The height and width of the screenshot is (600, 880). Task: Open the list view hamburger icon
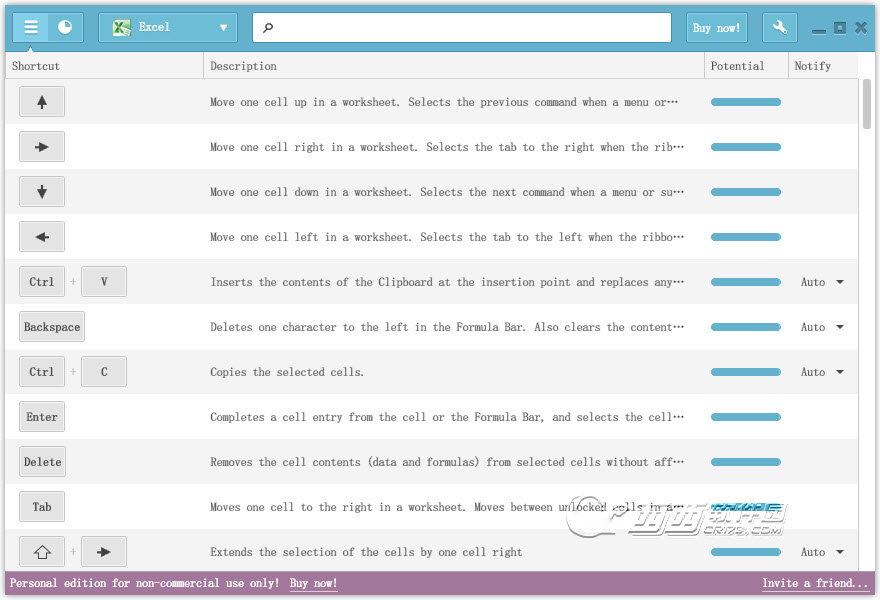[30, 27]
